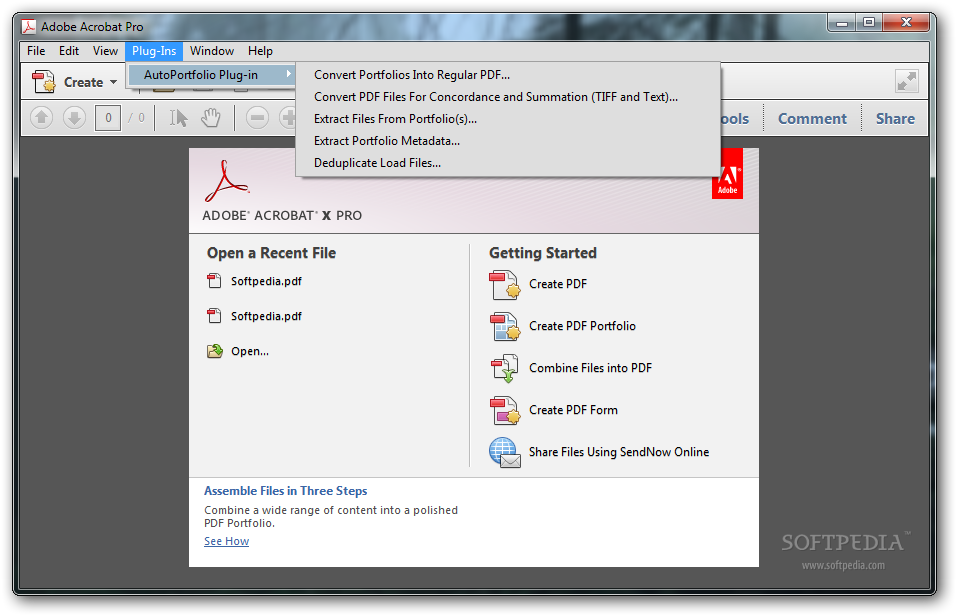Image resolution: width=957 pixels, height=616 pixels.
Task: Click the SendNow globe envelope icon
Action: point(505,452)
